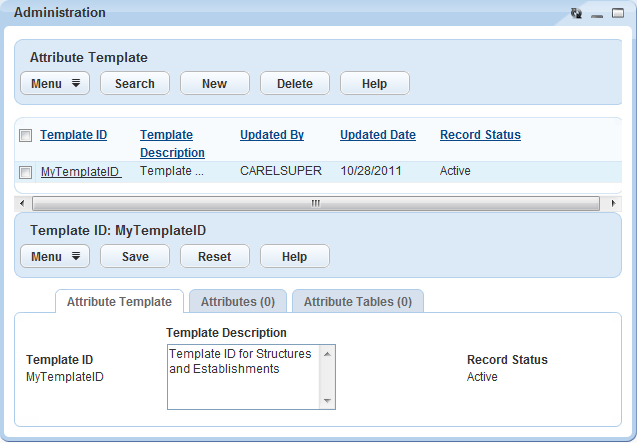Sort by Updated Date column
This screenshot has width=637, height=443.
(375, 135)
